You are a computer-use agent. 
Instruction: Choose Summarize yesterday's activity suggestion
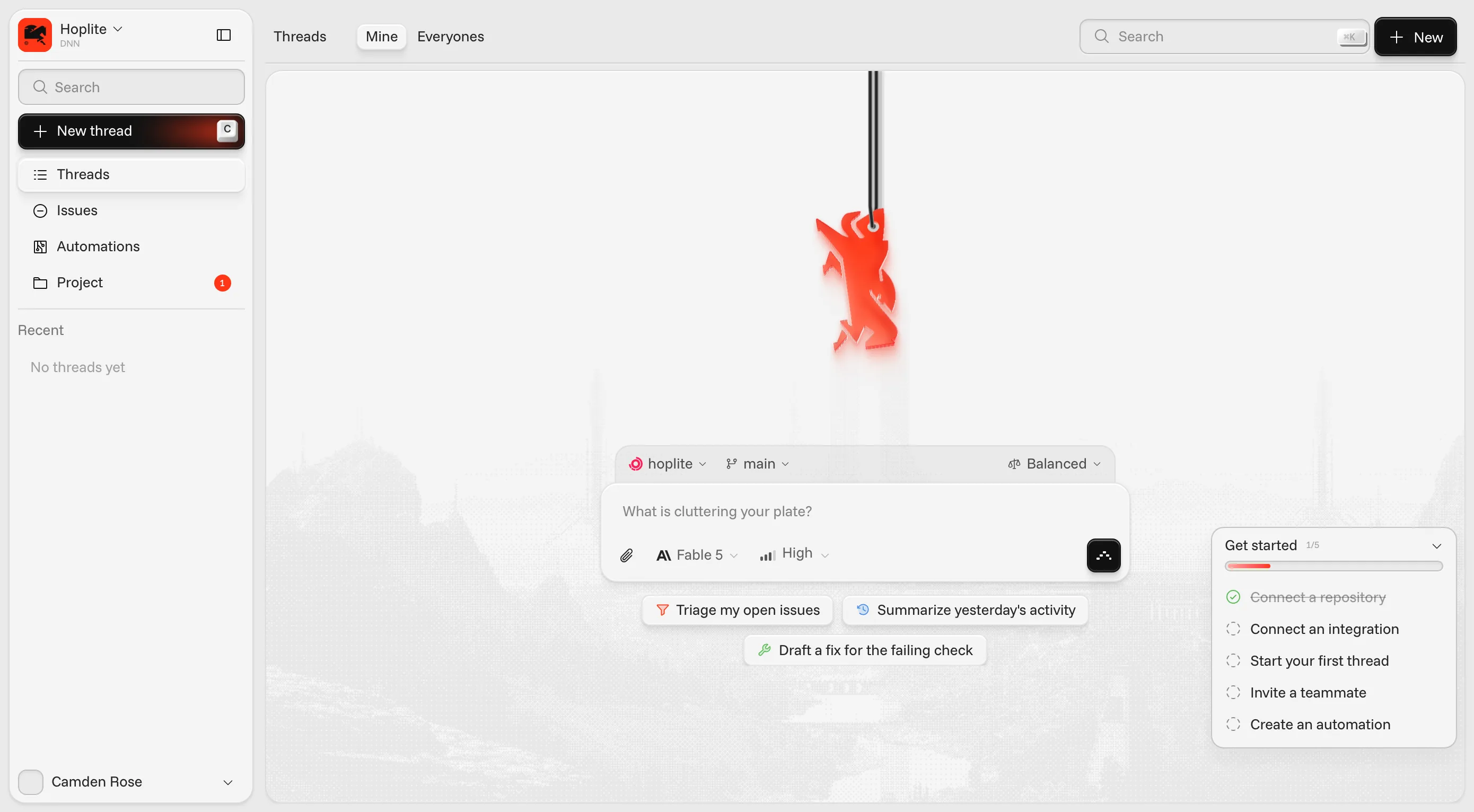coord(966,610)
